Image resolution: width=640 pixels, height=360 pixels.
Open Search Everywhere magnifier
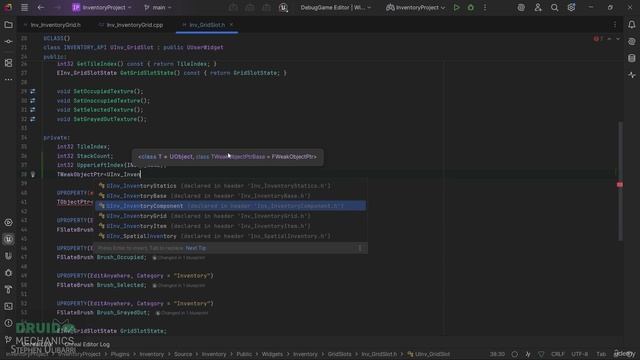tap(555, 7)
